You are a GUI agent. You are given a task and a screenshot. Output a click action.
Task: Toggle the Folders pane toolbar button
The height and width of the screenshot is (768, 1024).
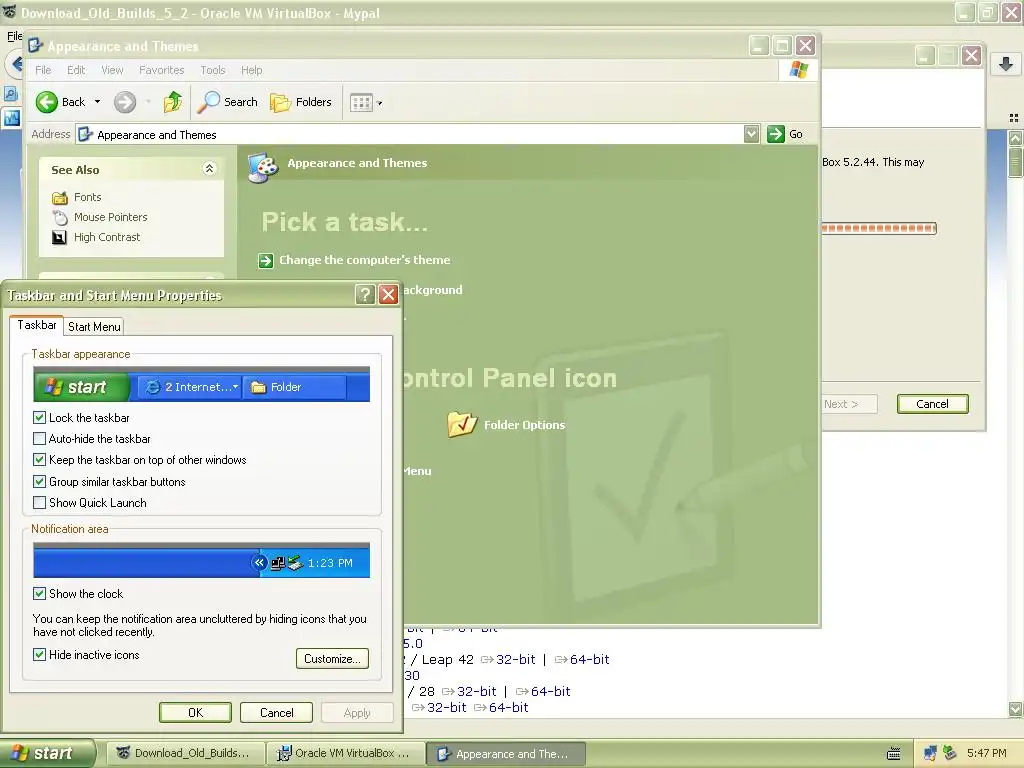click(301, 102)
